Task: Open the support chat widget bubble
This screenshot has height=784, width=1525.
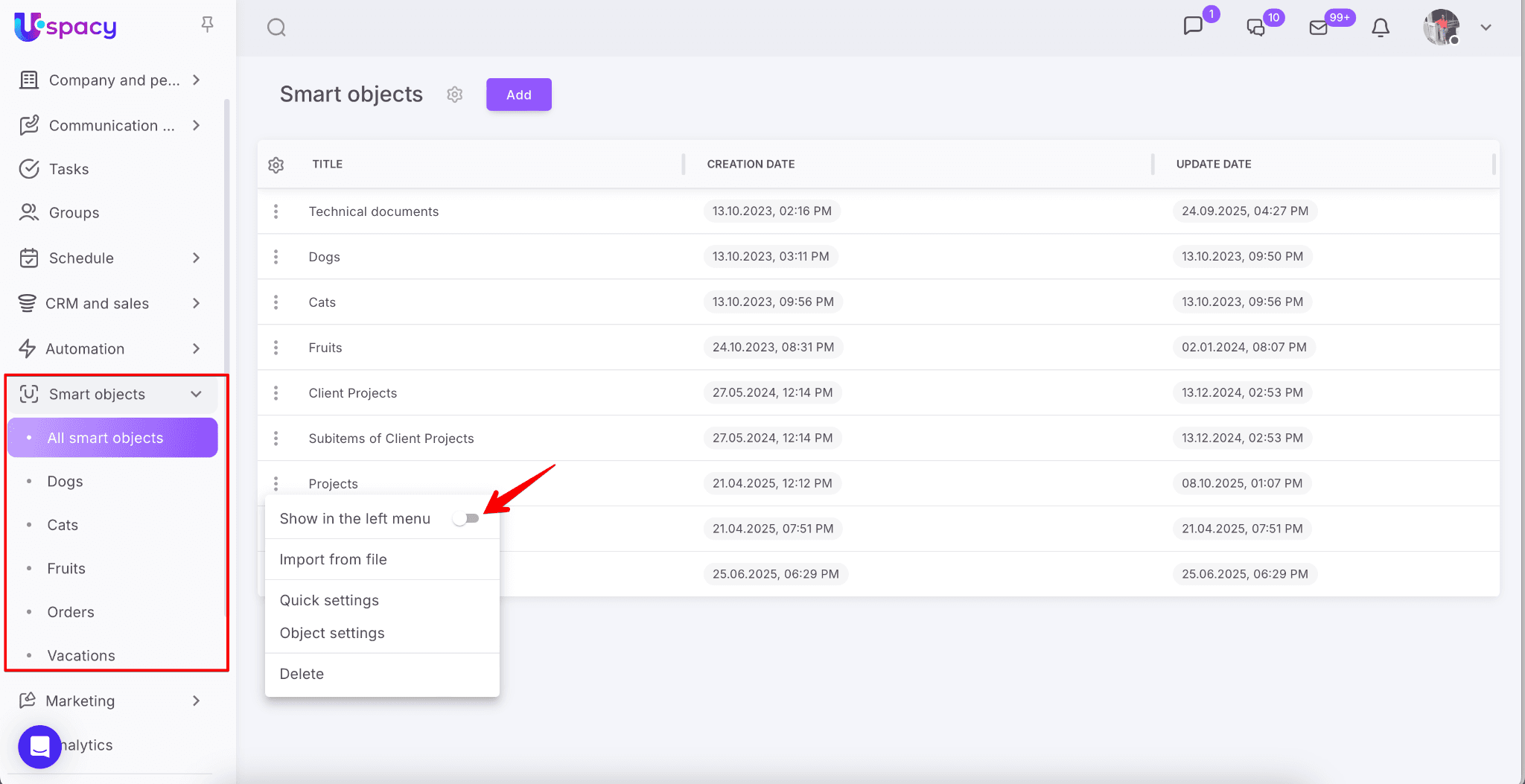Action: pos(39,746)
